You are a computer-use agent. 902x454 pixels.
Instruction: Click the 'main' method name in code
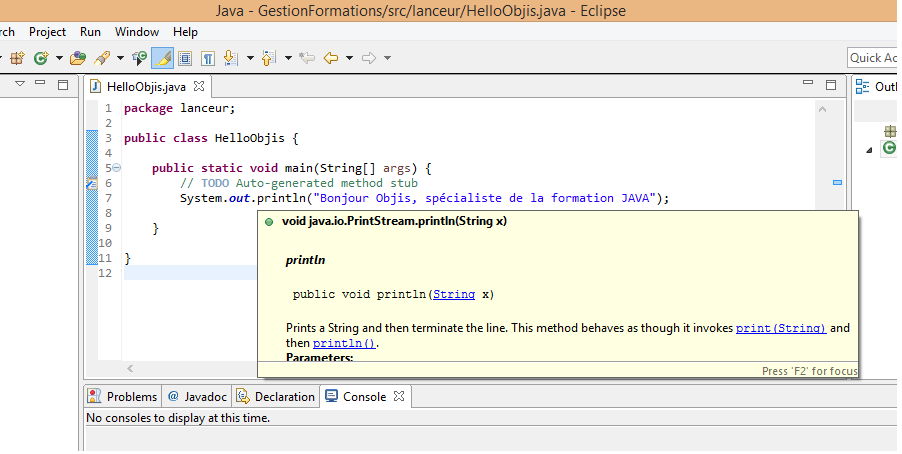[299, 168]
